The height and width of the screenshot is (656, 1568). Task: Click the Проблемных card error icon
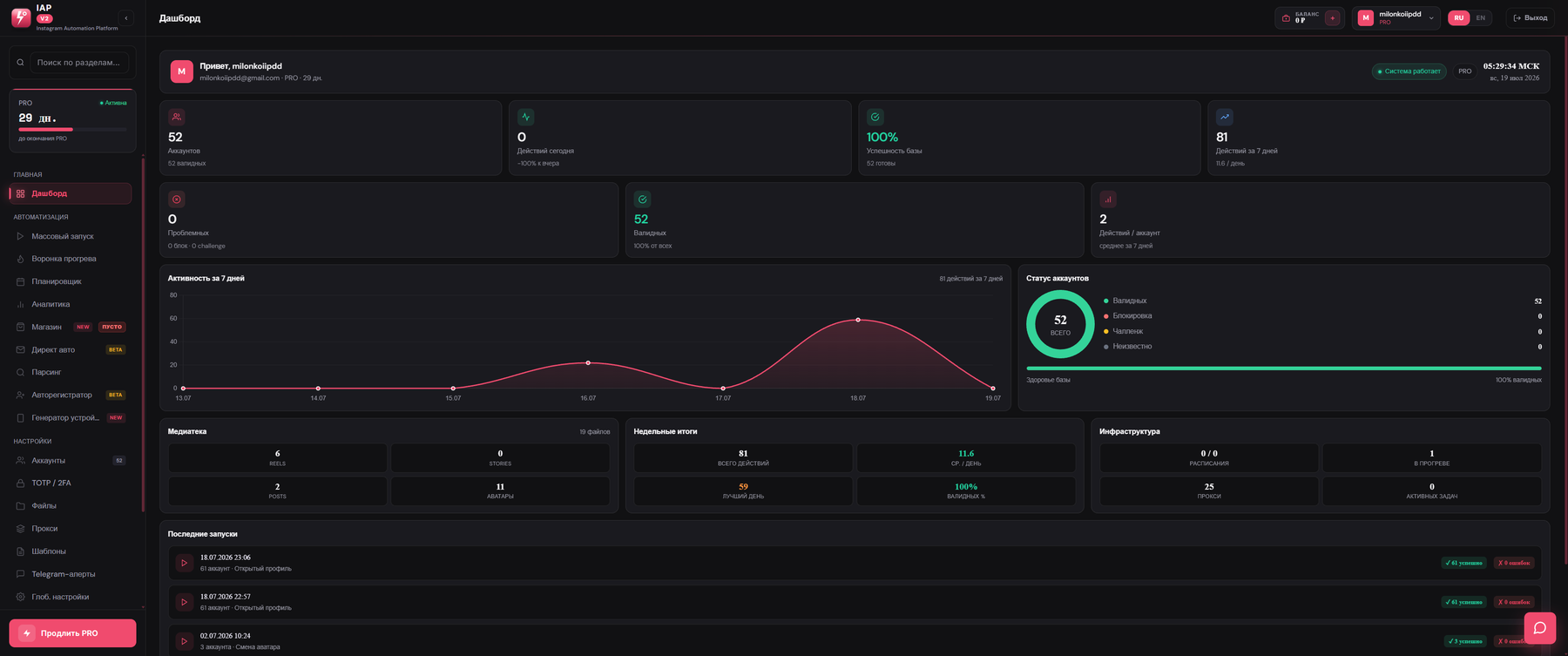(x=176, y=199)
